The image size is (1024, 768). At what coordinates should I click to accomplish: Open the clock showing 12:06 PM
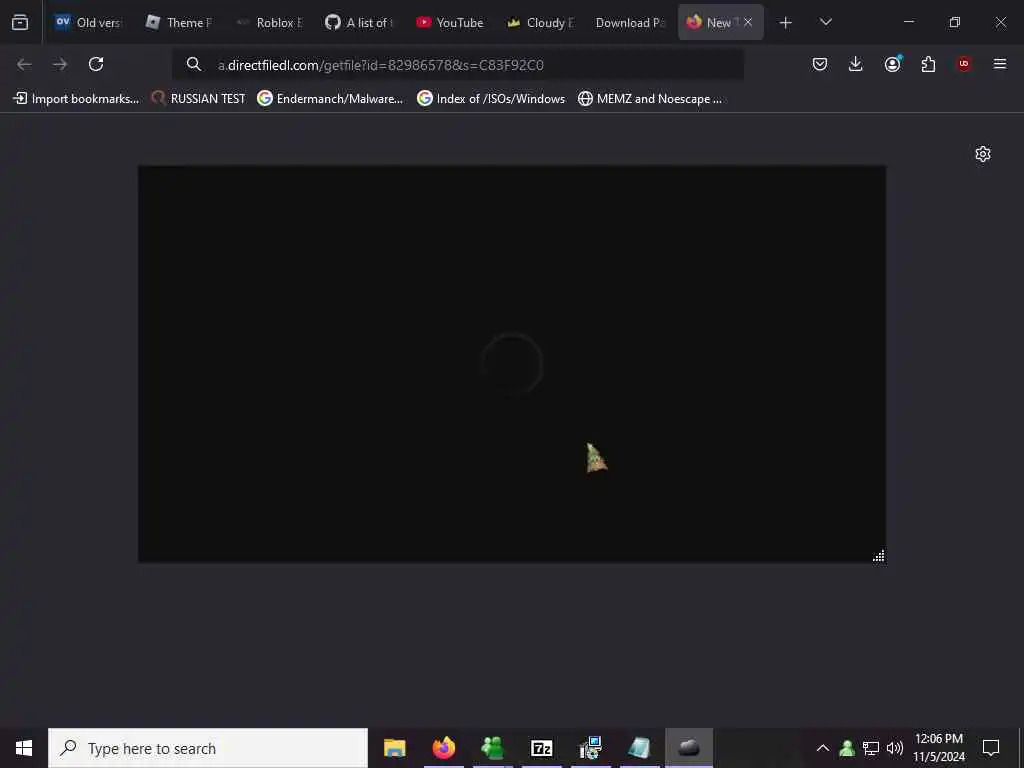click(x=938, y=748)
